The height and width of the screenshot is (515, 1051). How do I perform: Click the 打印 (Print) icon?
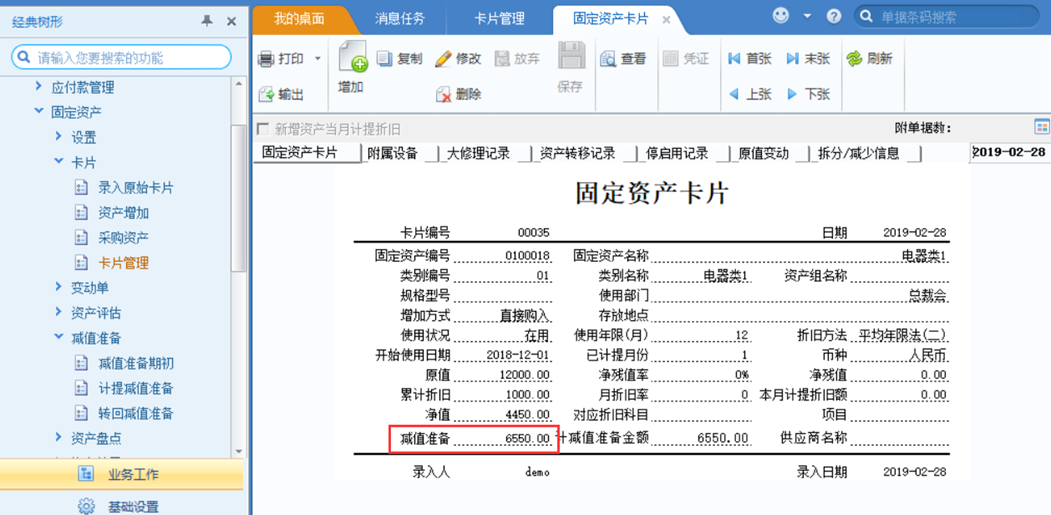click(x=266, y=59)
